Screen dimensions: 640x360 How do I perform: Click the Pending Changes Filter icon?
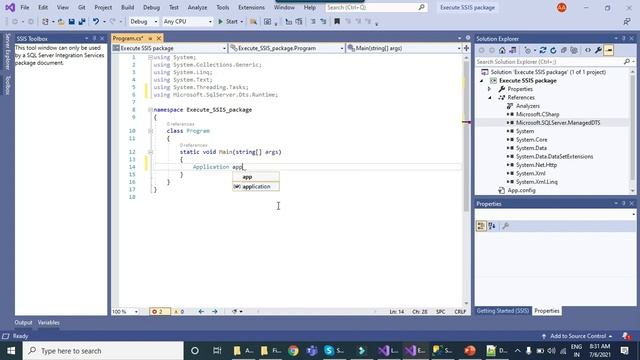(x=527, y=50)
